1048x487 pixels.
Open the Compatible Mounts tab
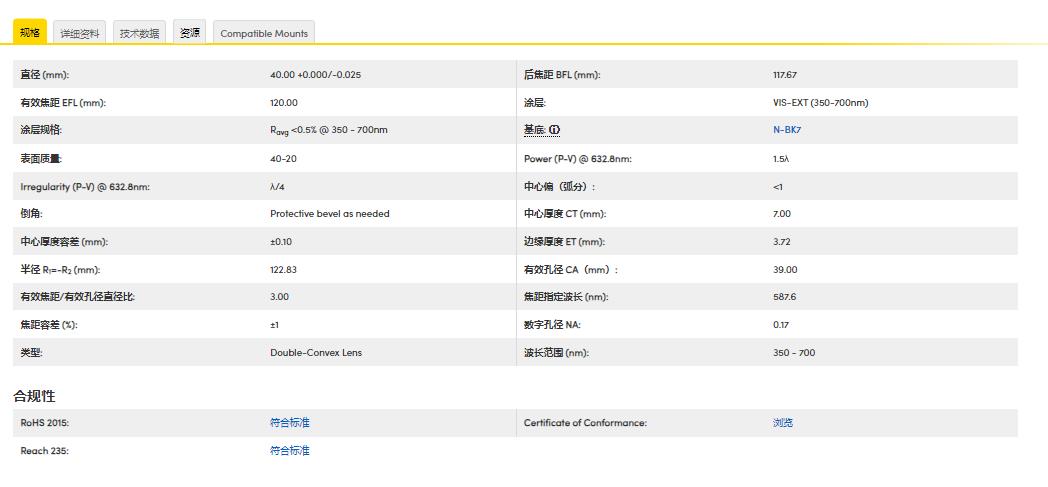[265, 33]
